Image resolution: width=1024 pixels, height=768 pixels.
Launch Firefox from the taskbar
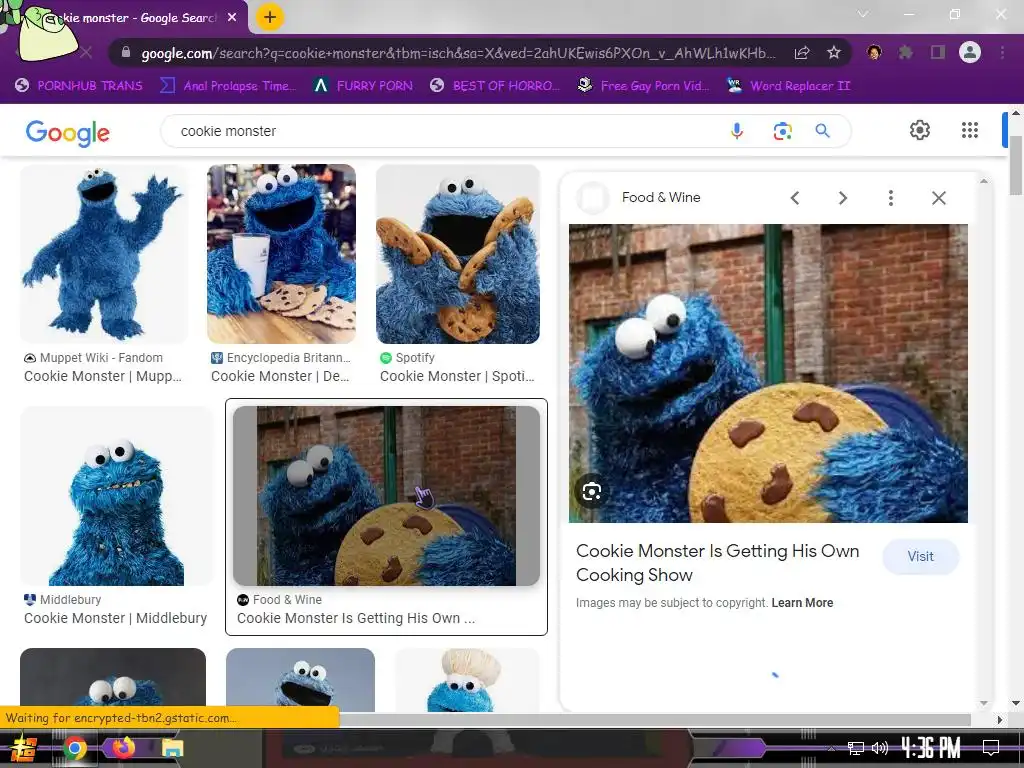pos(123,747)
